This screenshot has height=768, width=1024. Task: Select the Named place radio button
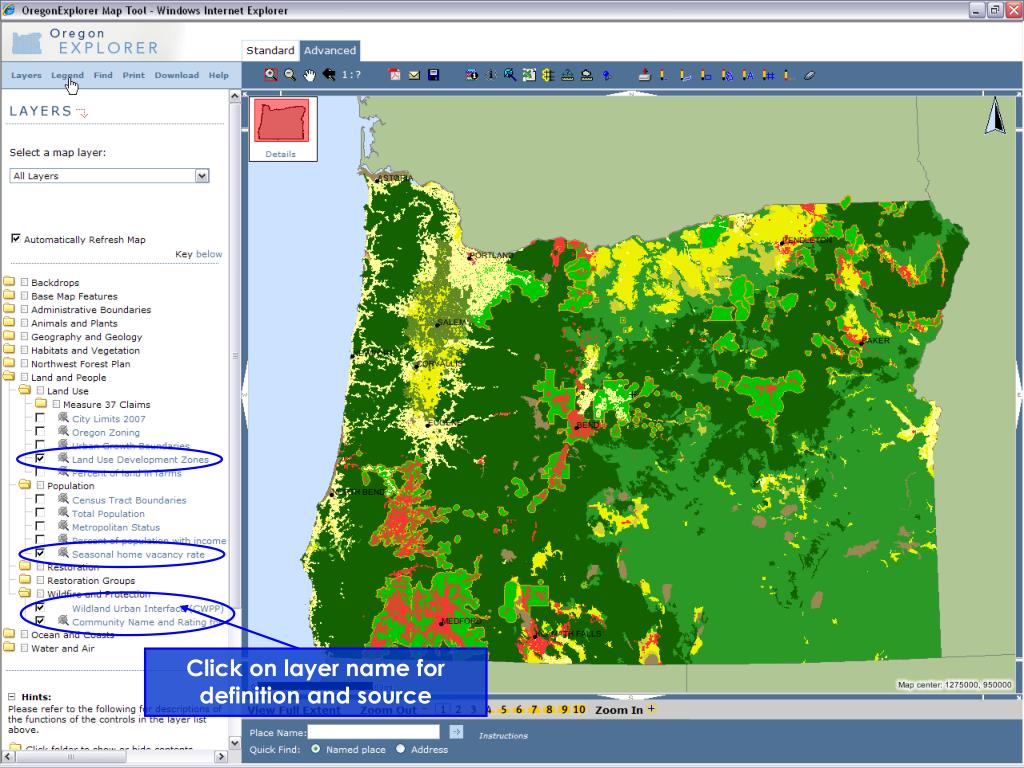[x=316, y=749]
